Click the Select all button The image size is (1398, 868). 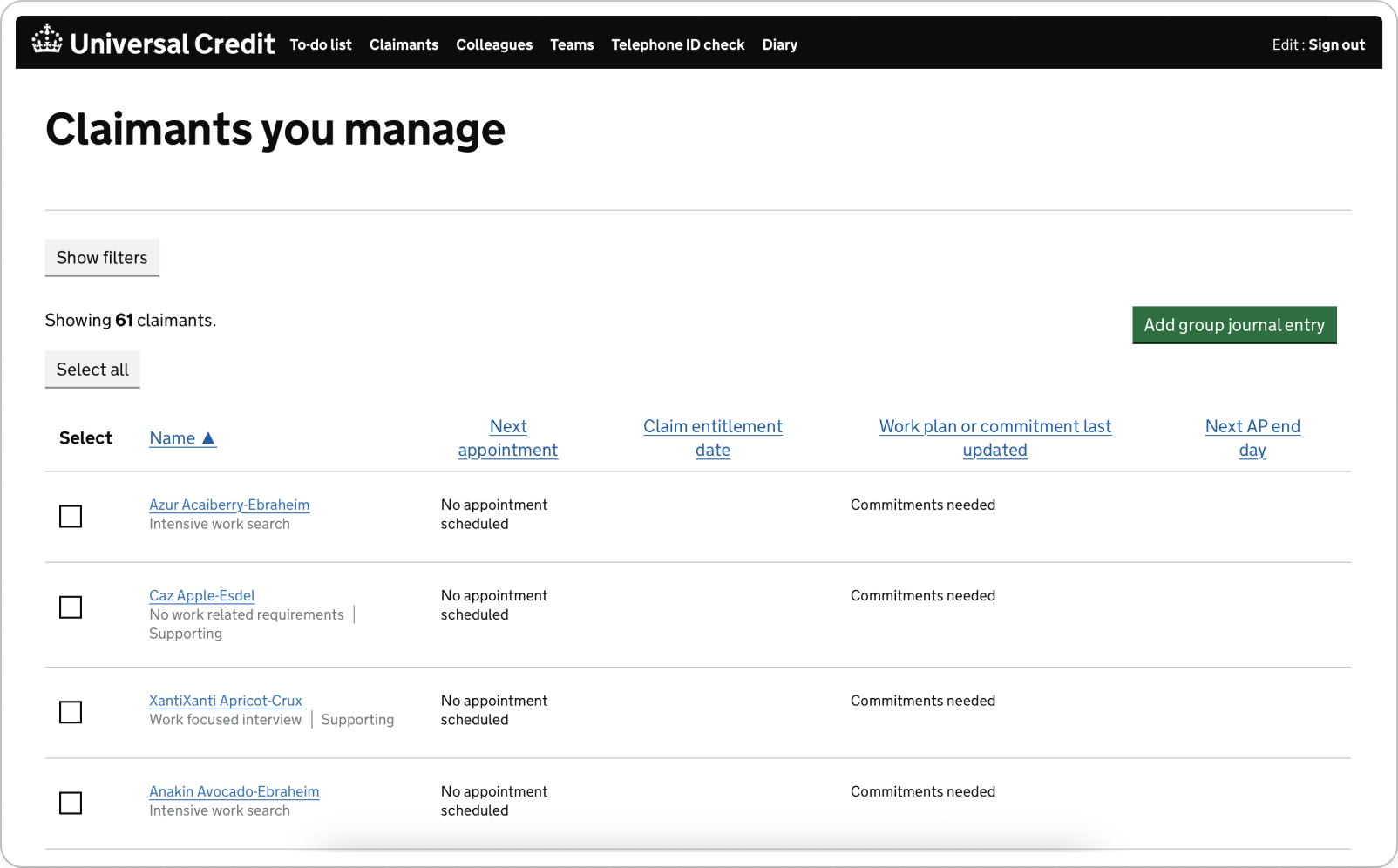click(x=92, y=370)
